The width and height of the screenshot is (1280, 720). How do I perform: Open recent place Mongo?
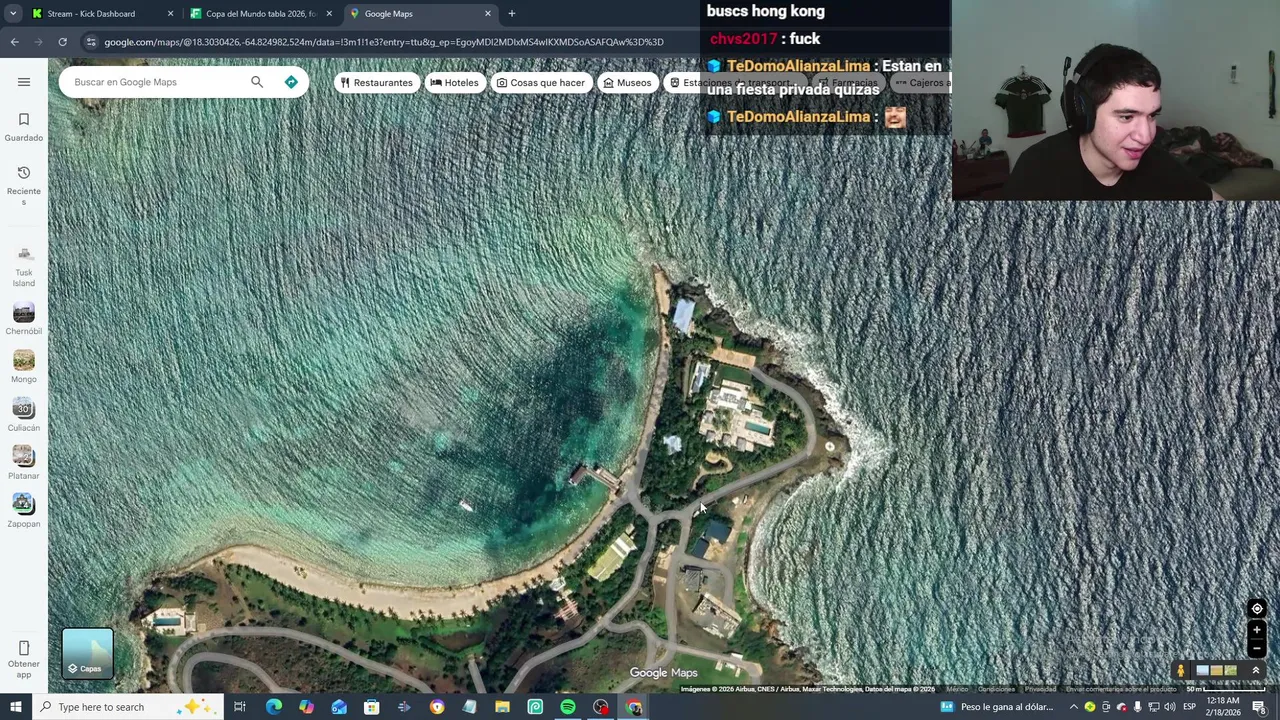click(x=24, y=367)
